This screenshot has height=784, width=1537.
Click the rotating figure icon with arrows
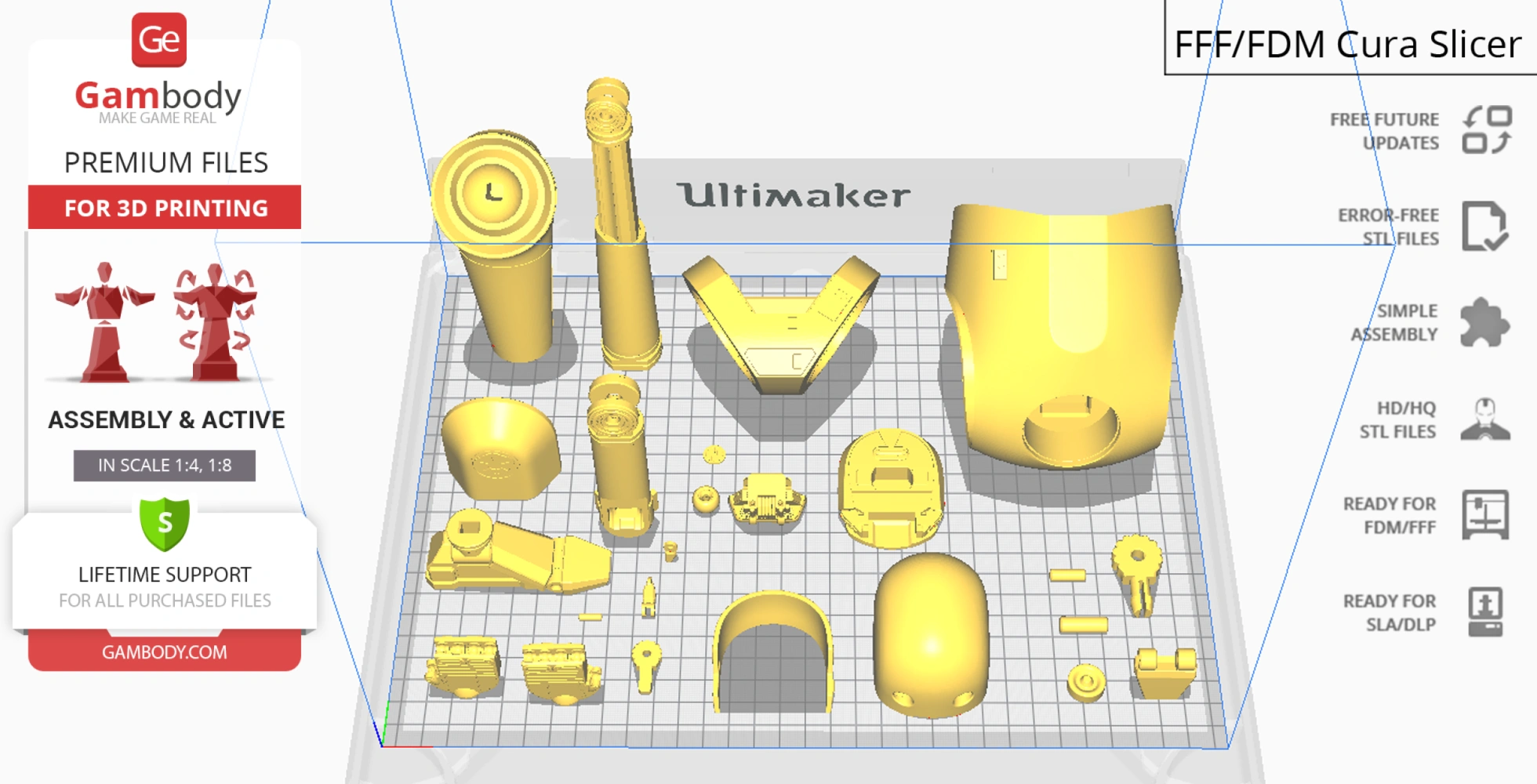(x=212, y=321)
